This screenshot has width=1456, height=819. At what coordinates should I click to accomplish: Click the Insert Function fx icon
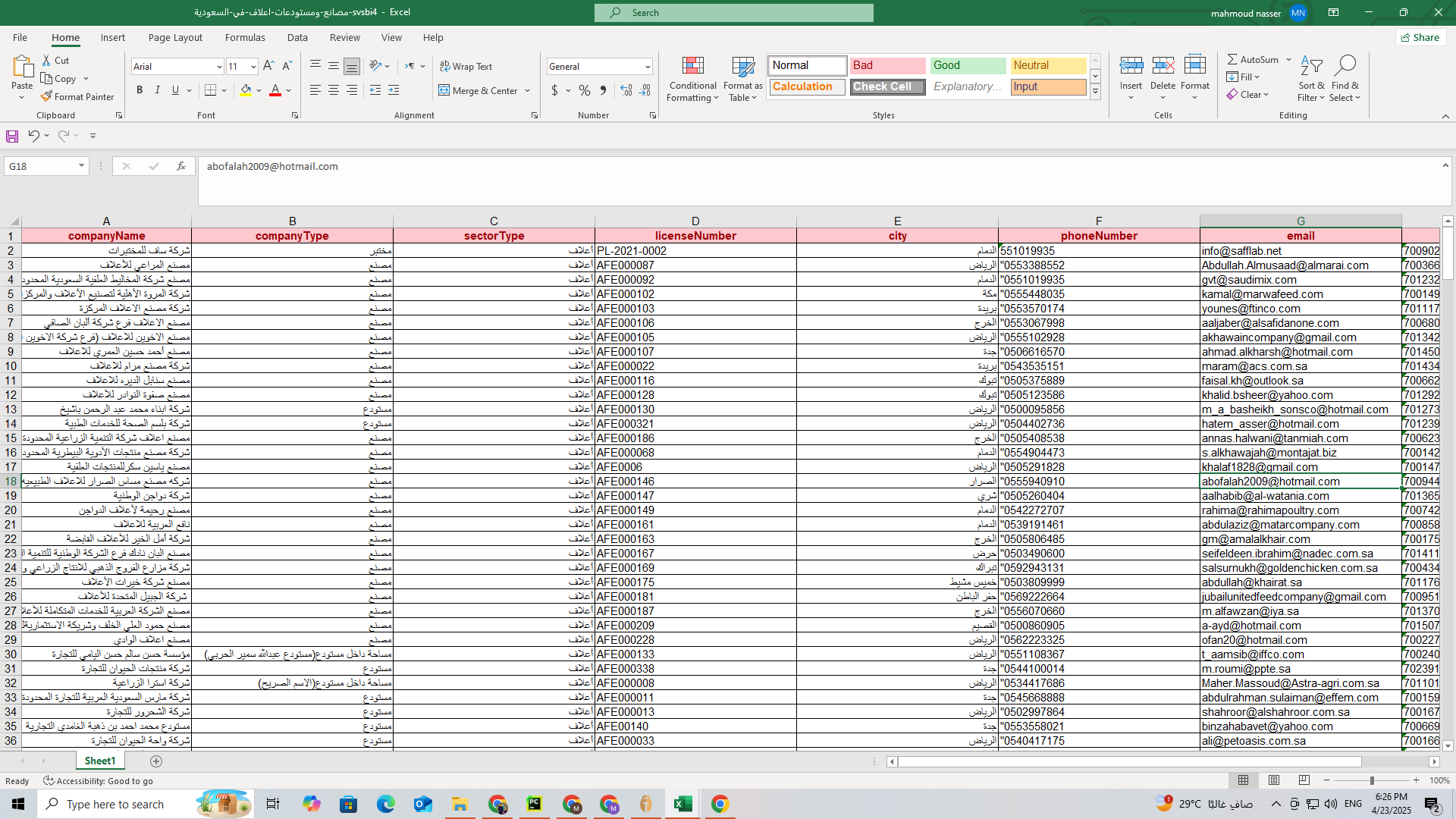(180, 166)
